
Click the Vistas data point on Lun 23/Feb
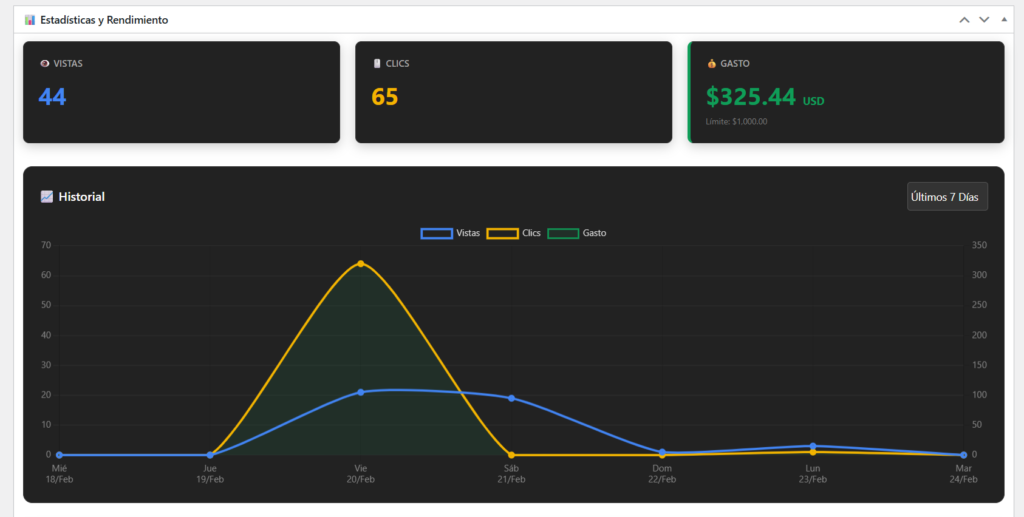click(813, 446)
